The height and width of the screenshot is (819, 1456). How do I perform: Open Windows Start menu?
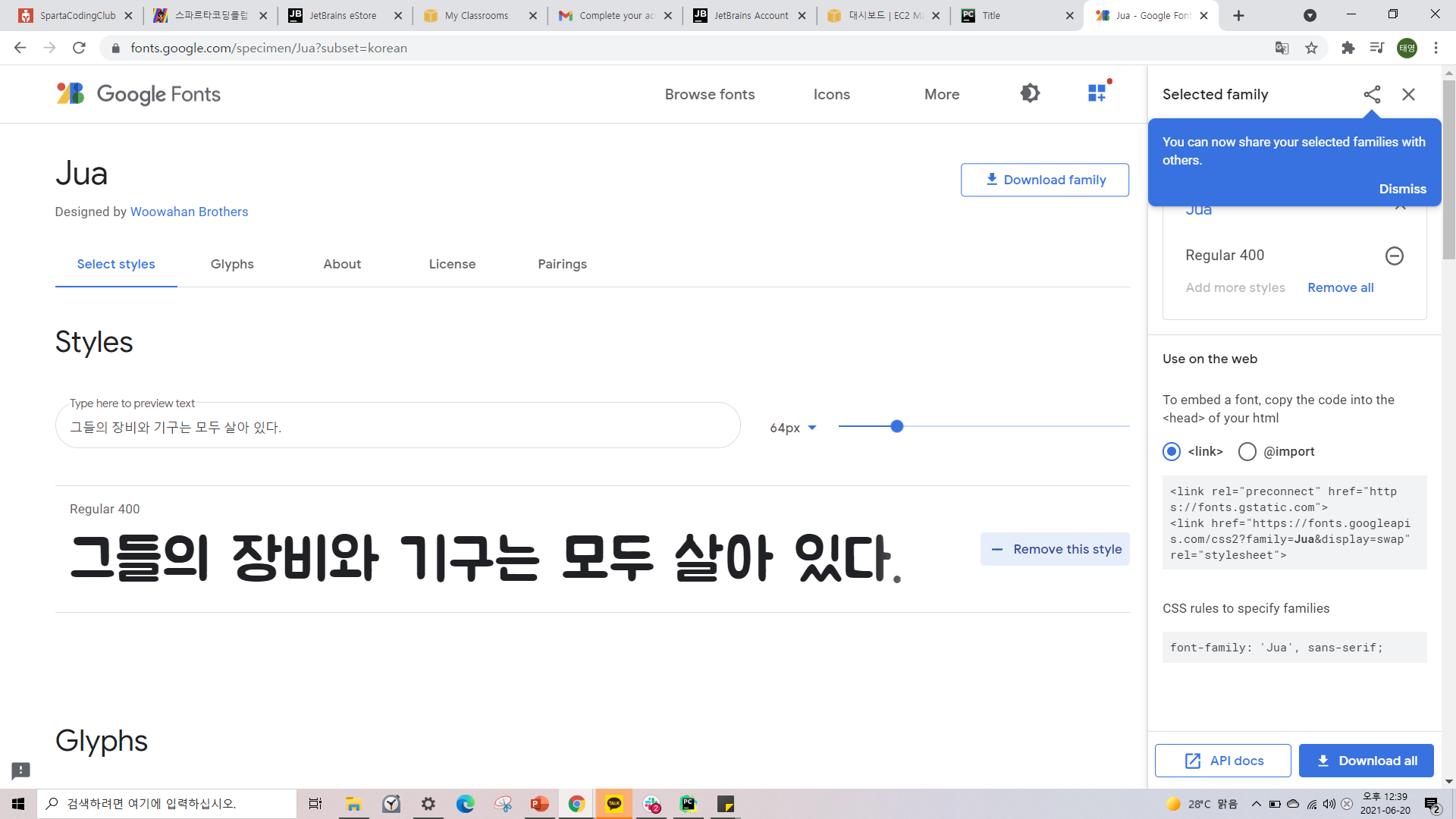(x=18, y=804)
